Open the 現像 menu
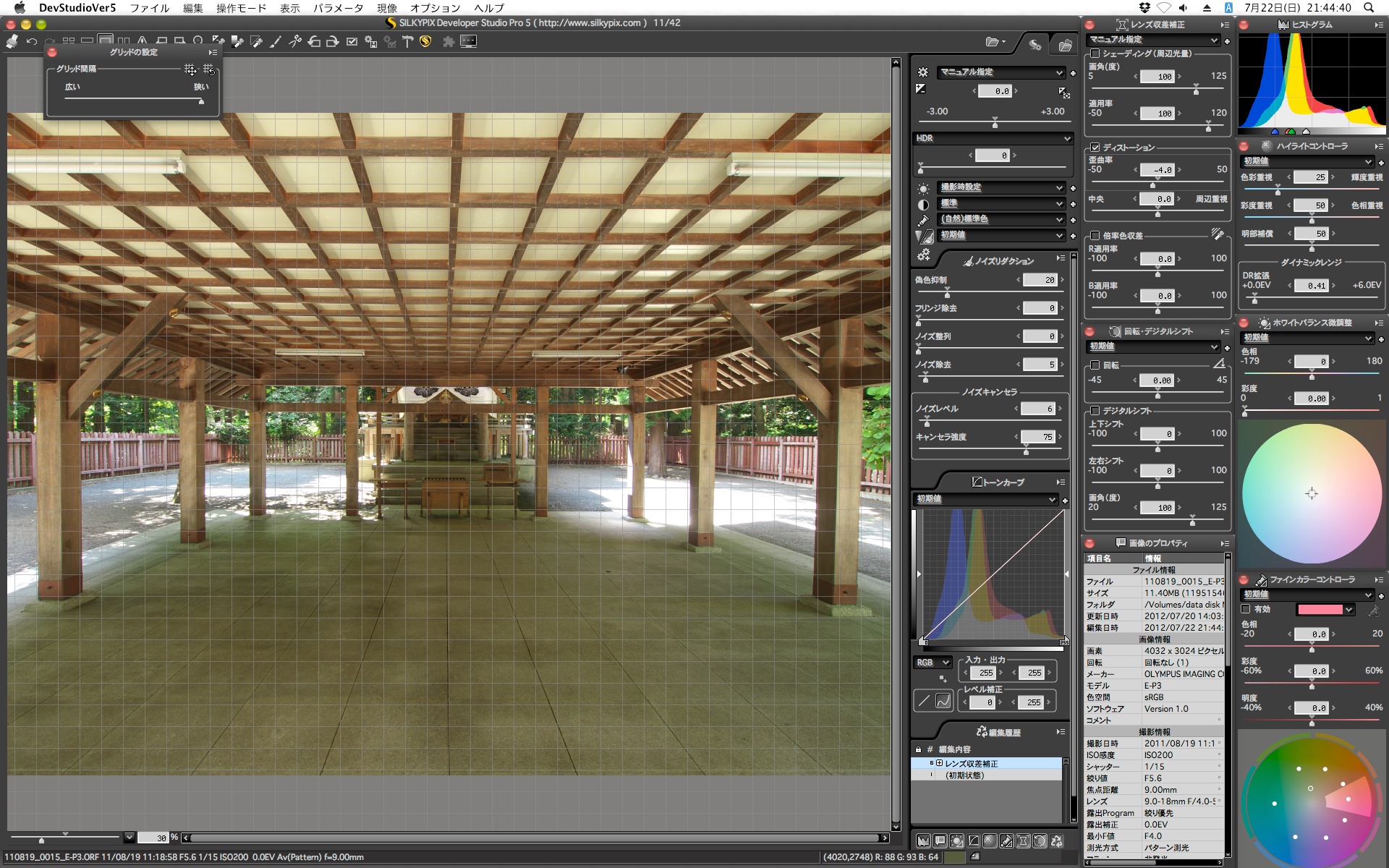The image size is (1389, 868). click(x=387, y=8)
